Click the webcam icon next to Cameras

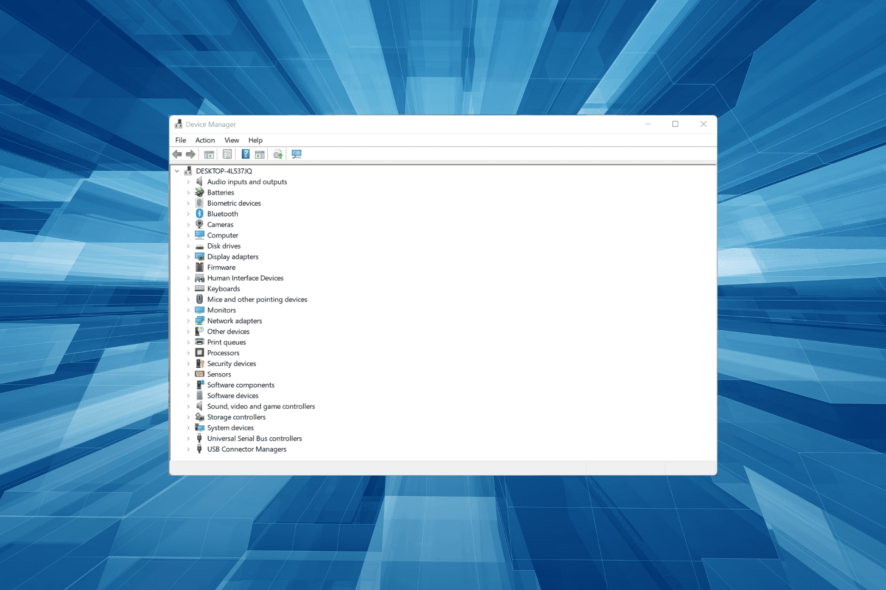tap(199, 224)
